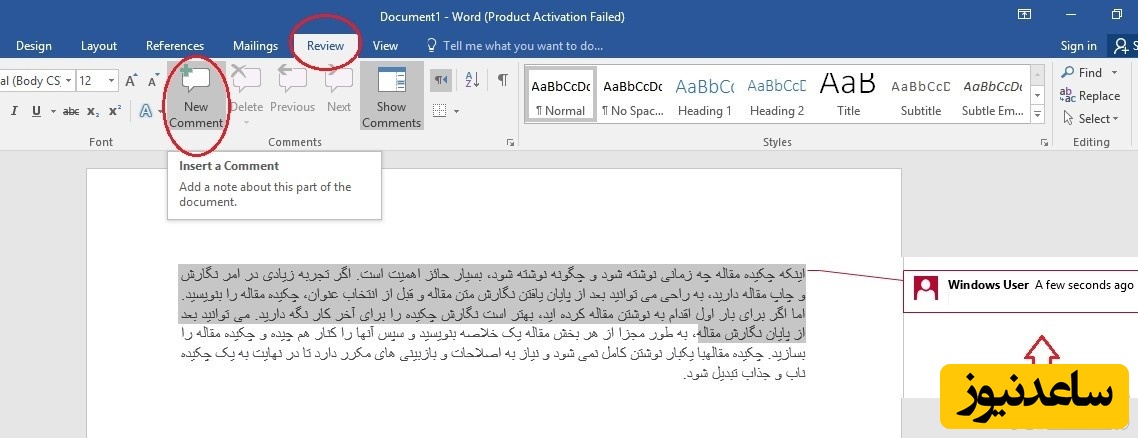Screen dimensions: 1138x438
Task: Open the References tab
Action: point(175,46)
